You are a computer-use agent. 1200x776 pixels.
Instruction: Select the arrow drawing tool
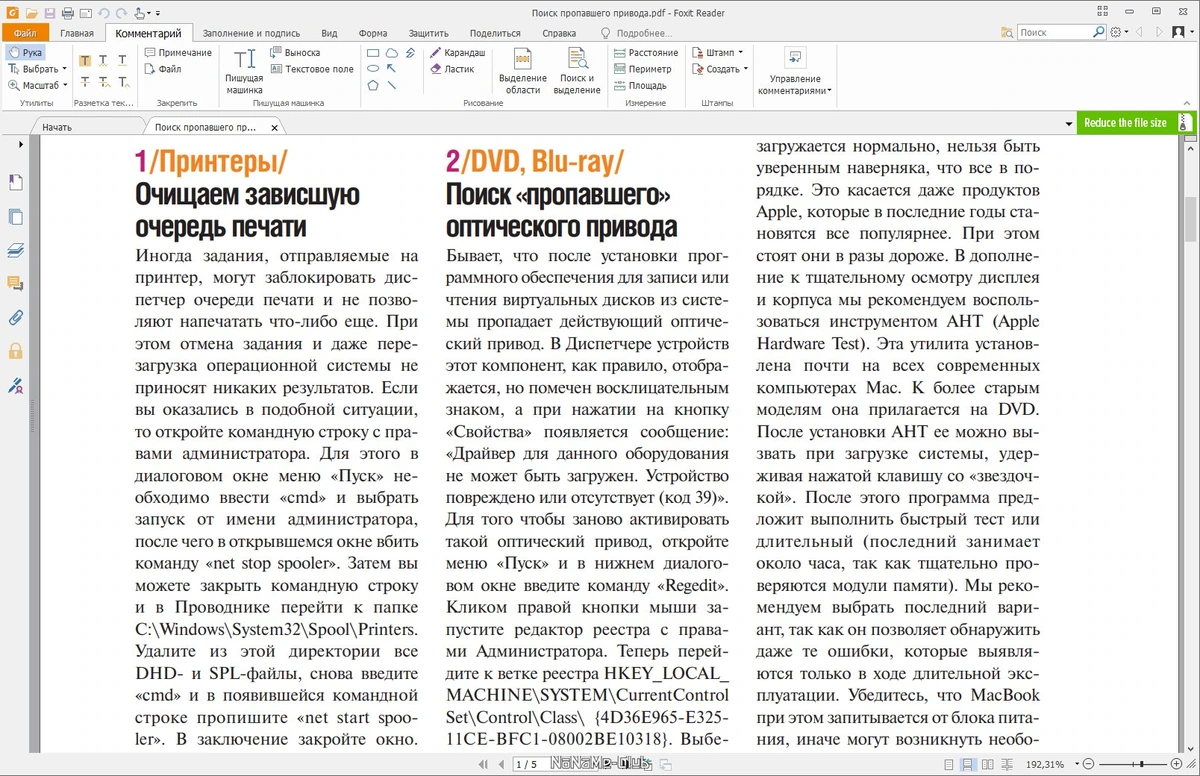coord(392,68)
